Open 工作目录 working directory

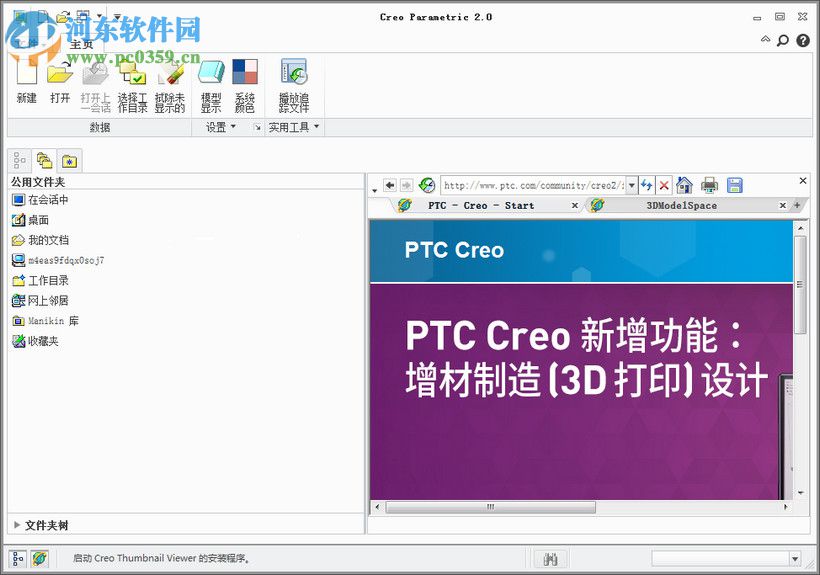coord(40,280)
